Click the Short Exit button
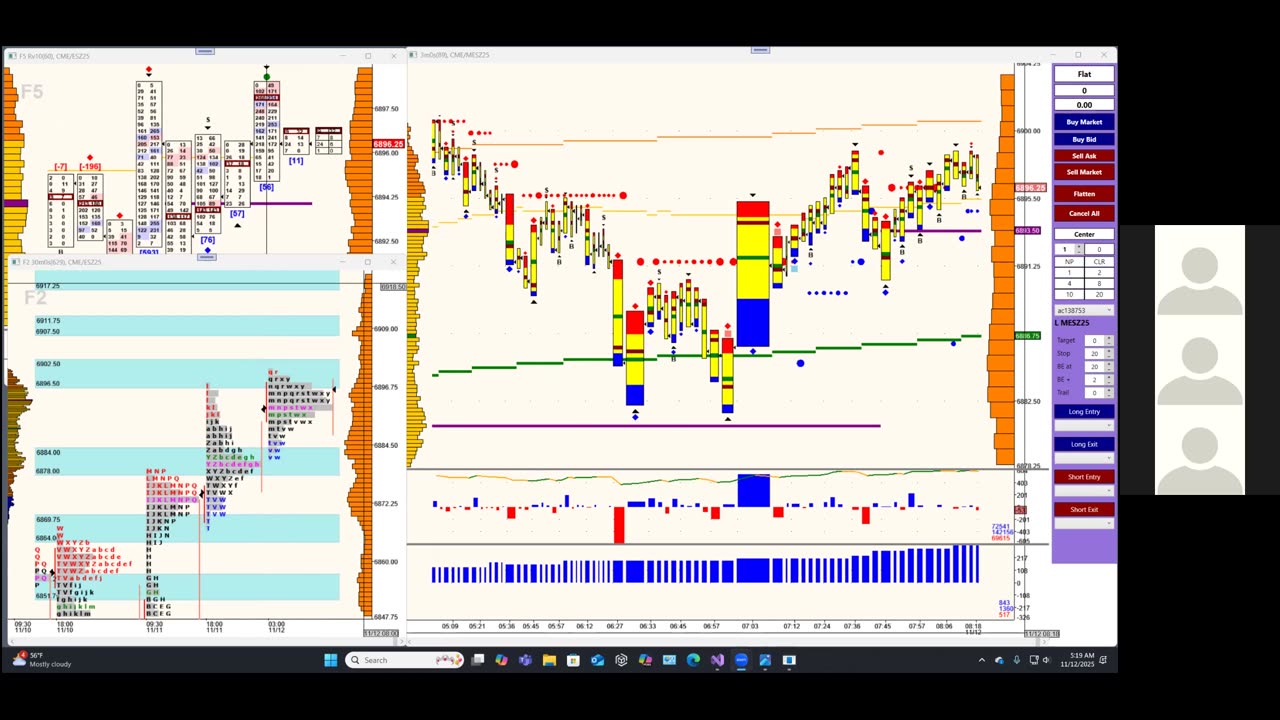 point(1084,510)
